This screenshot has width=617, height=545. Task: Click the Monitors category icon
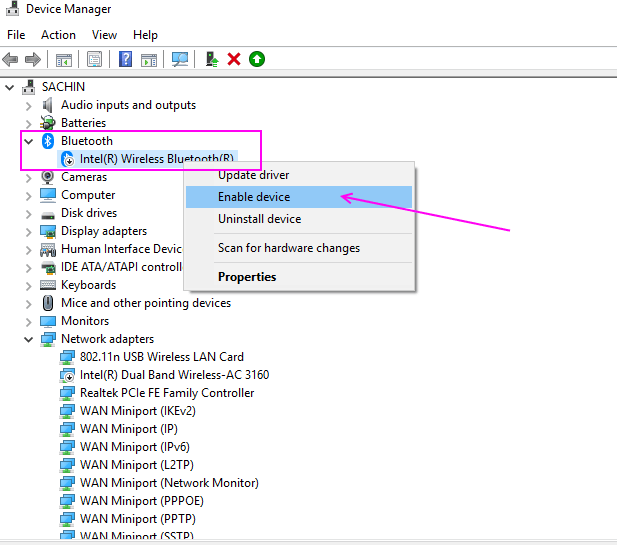(x=48, y=321)
